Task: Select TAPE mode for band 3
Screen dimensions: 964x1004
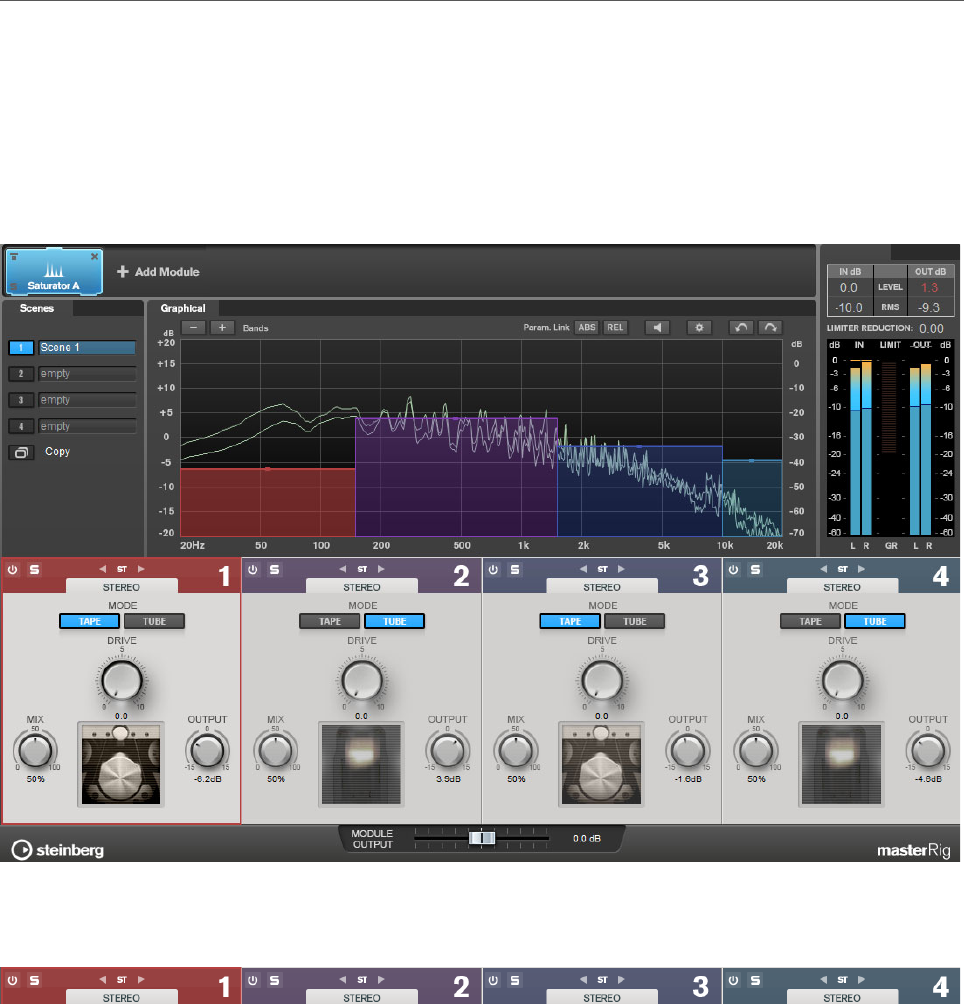Action: click(570, 622)
